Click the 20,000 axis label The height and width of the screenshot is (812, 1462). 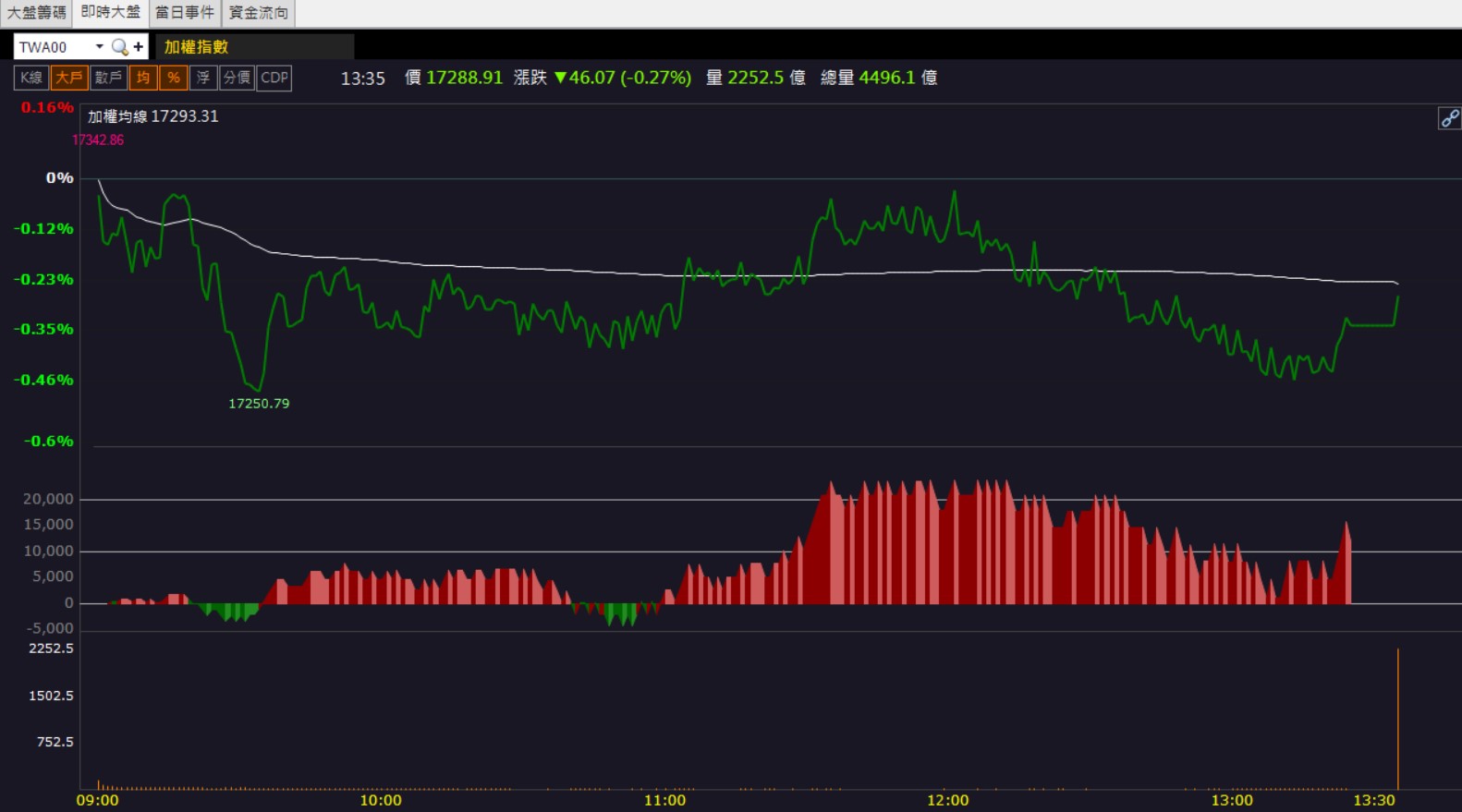point(48,499)
